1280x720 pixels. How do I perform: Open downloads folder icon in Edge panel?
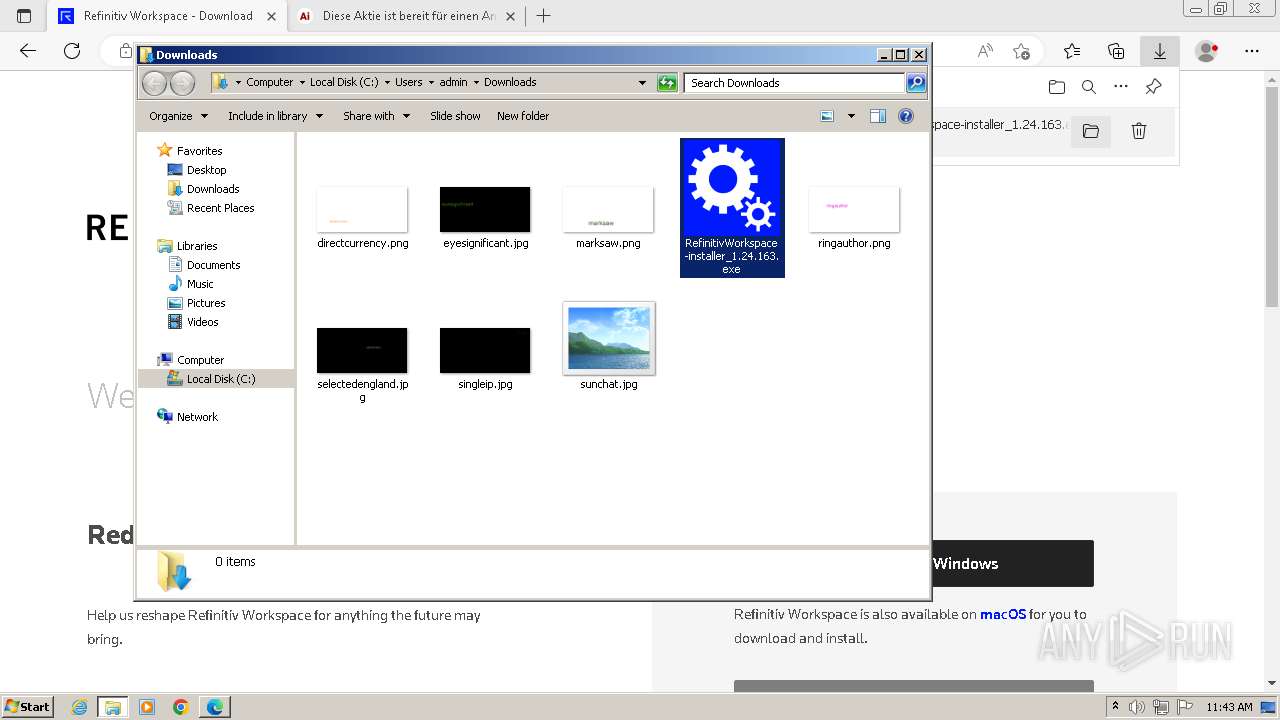tap(1057, 87)
